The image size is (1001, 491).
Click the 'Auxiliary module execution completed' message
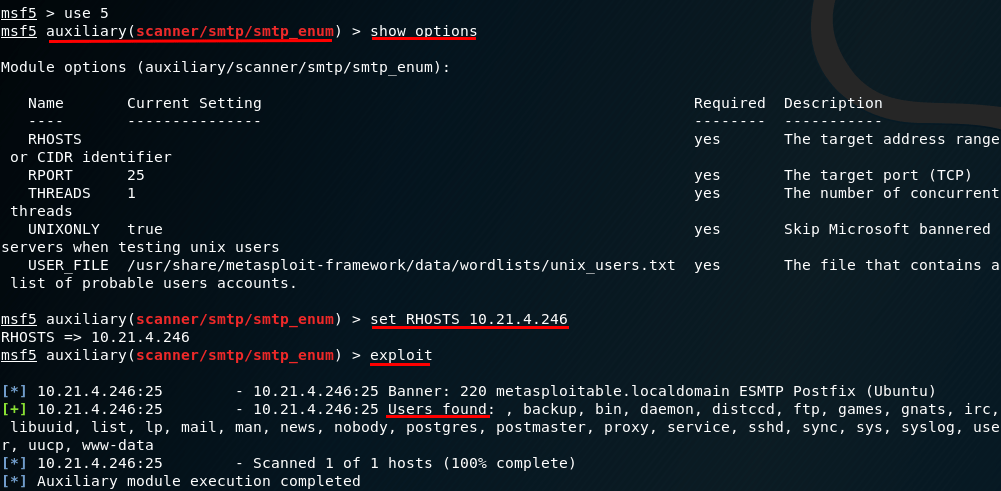pos(198,481)
